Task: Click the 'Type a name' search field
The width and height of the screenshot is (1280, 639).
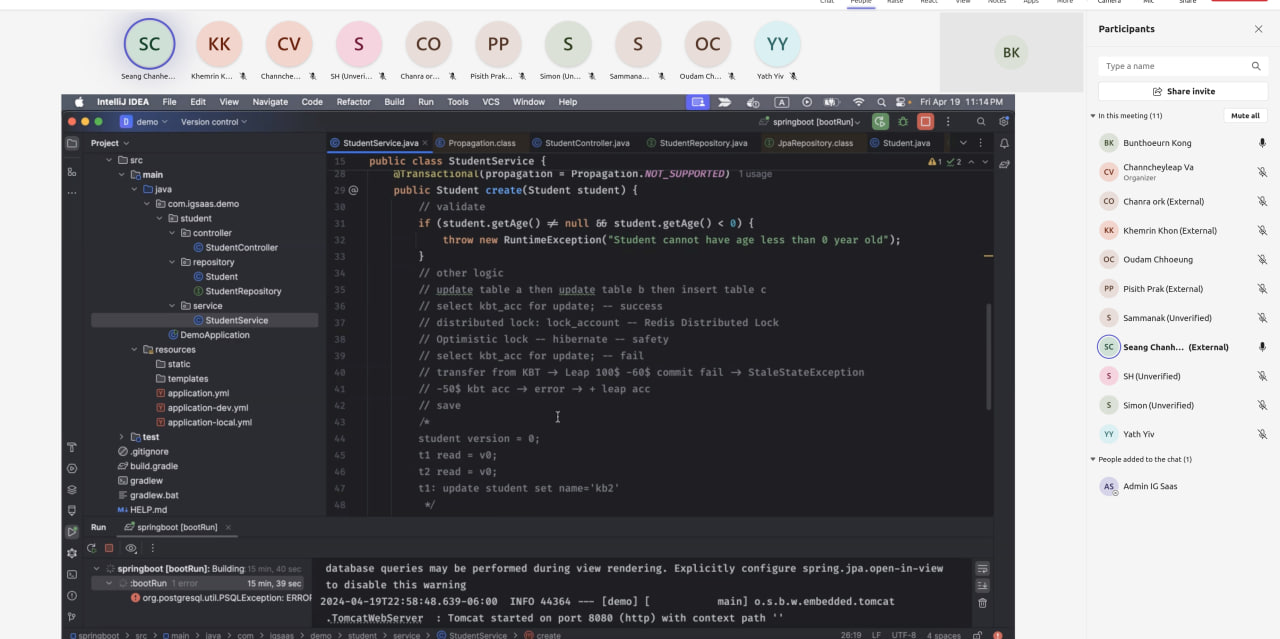Action: click(1183, 66)
